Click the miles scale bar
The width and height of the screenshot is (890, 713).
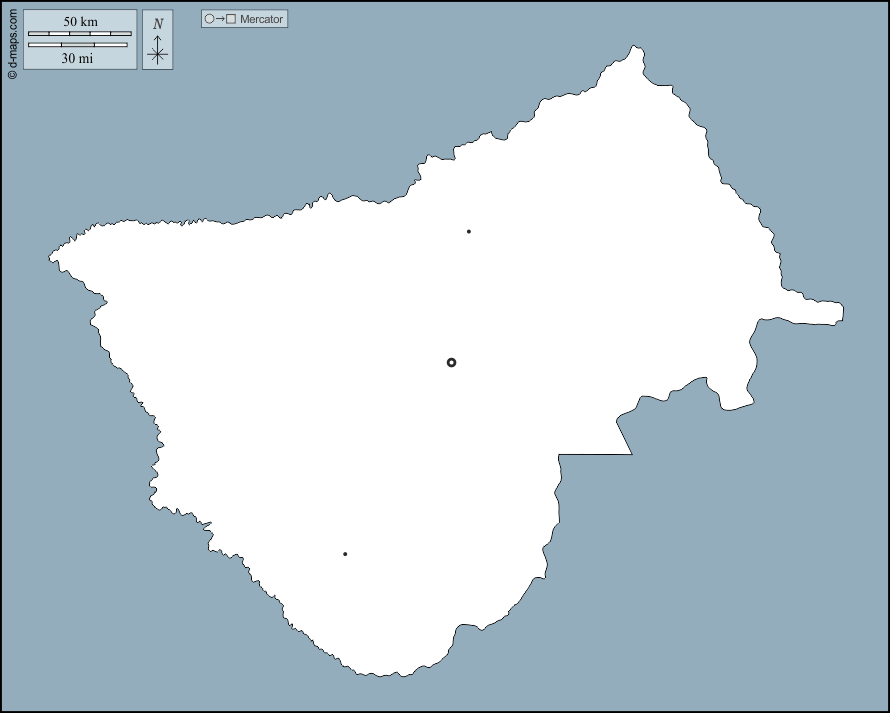pos(77,45)
